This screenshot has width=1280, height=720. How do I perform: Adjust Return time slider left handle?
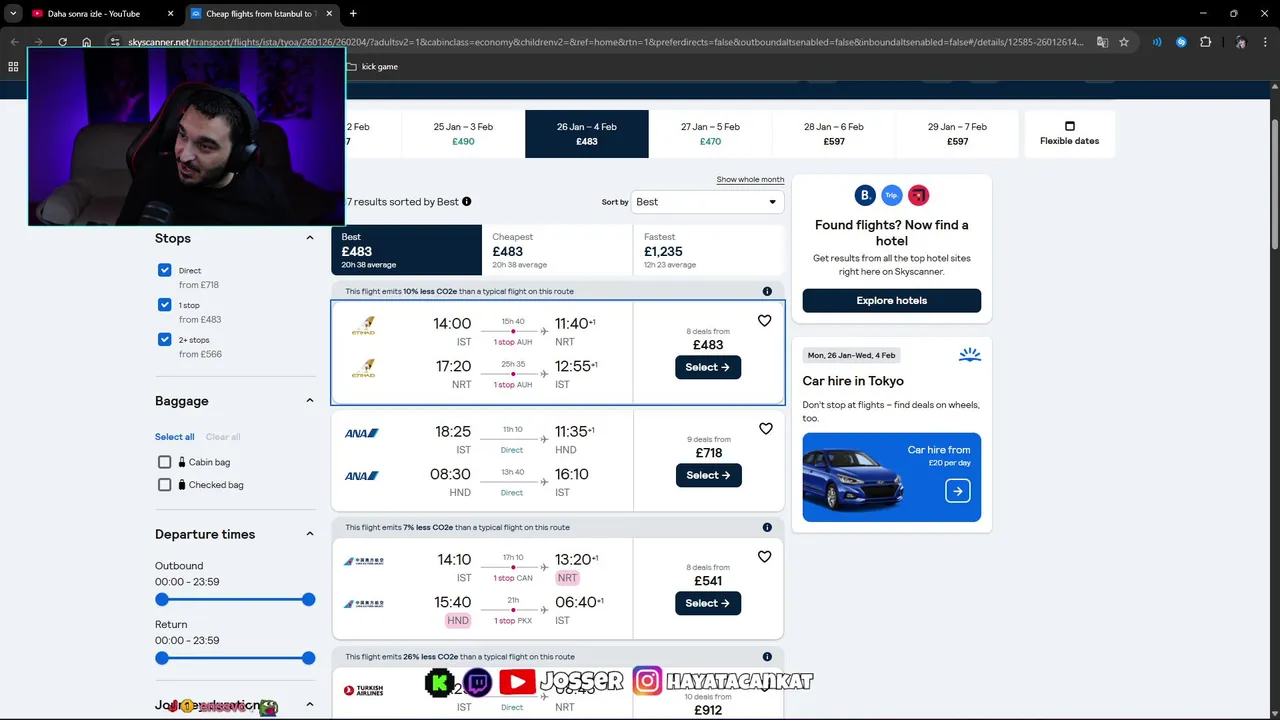[162, 658]
